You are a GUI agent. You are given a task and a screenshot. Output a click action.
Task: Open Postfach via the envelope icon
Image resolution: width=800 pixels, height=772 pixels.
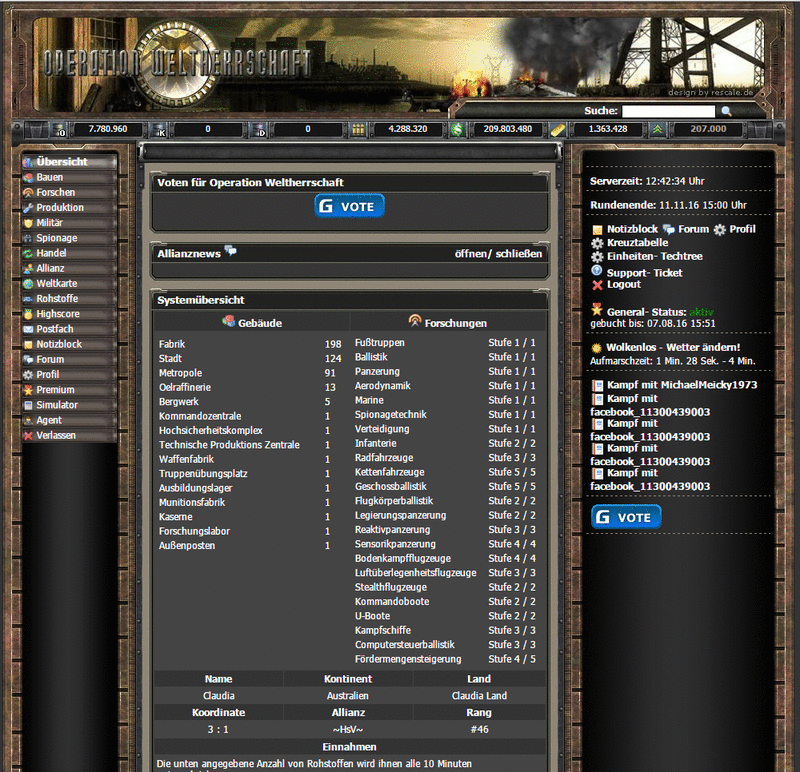click(x=28, y=328)
